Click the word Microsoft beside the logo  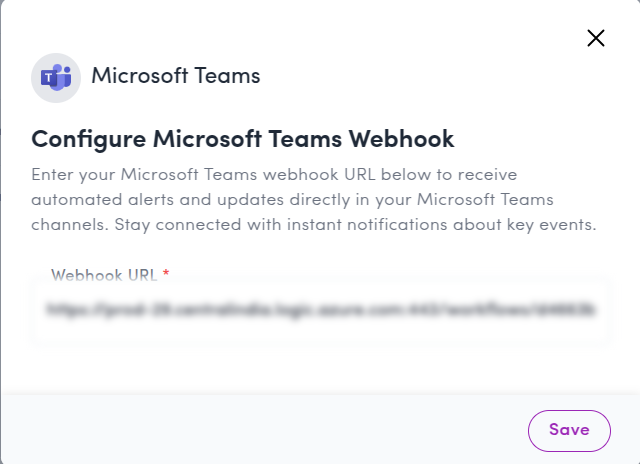pyautogui.click(x=140, y=76)
